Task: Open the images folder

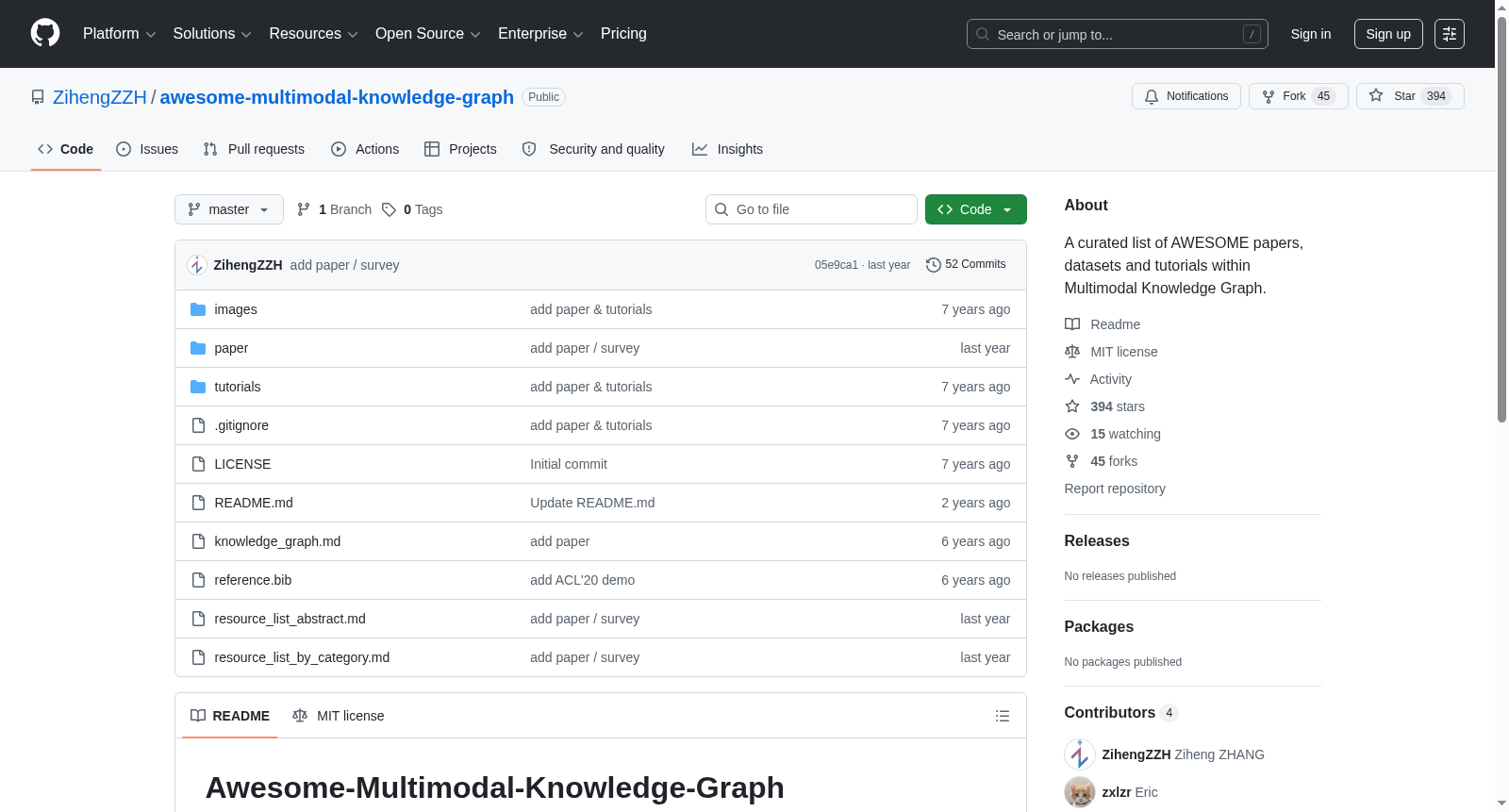Action: (236, 309)
